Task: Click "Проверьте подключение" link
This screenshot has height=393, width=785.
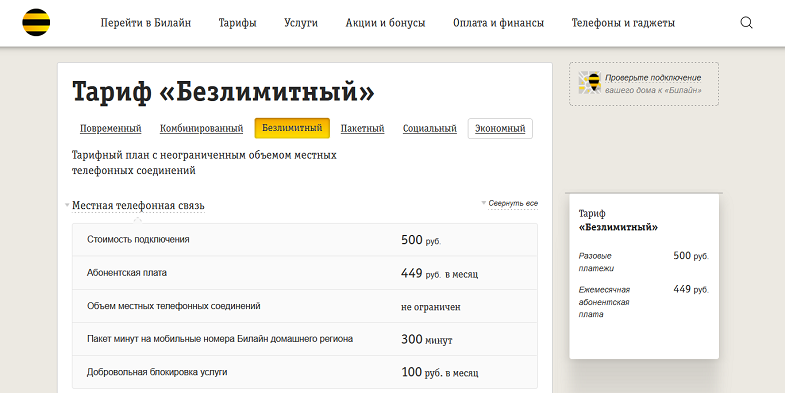Action: (653, 78)
